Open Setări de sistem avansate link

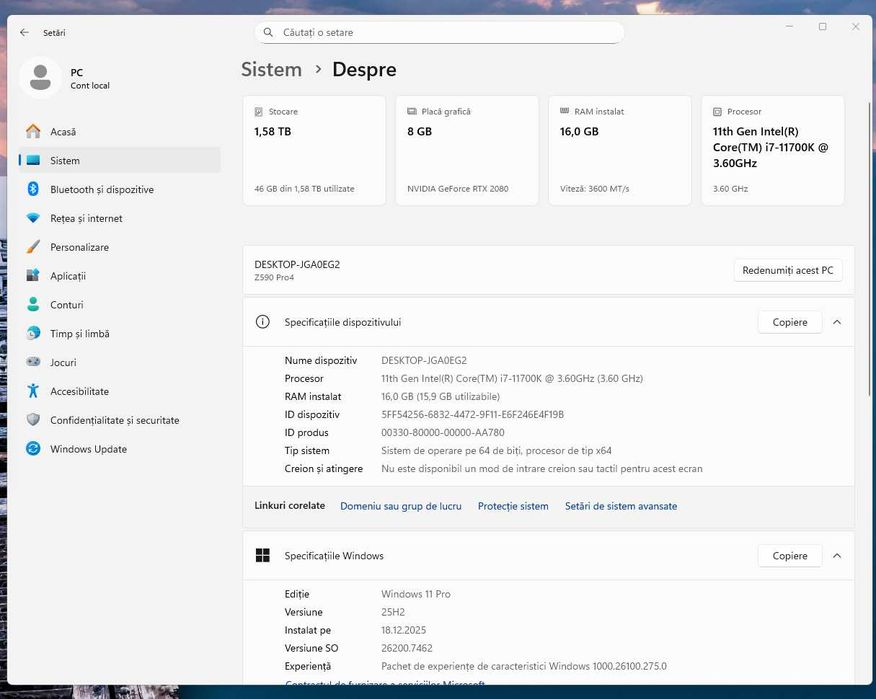[x=621, y=506]
